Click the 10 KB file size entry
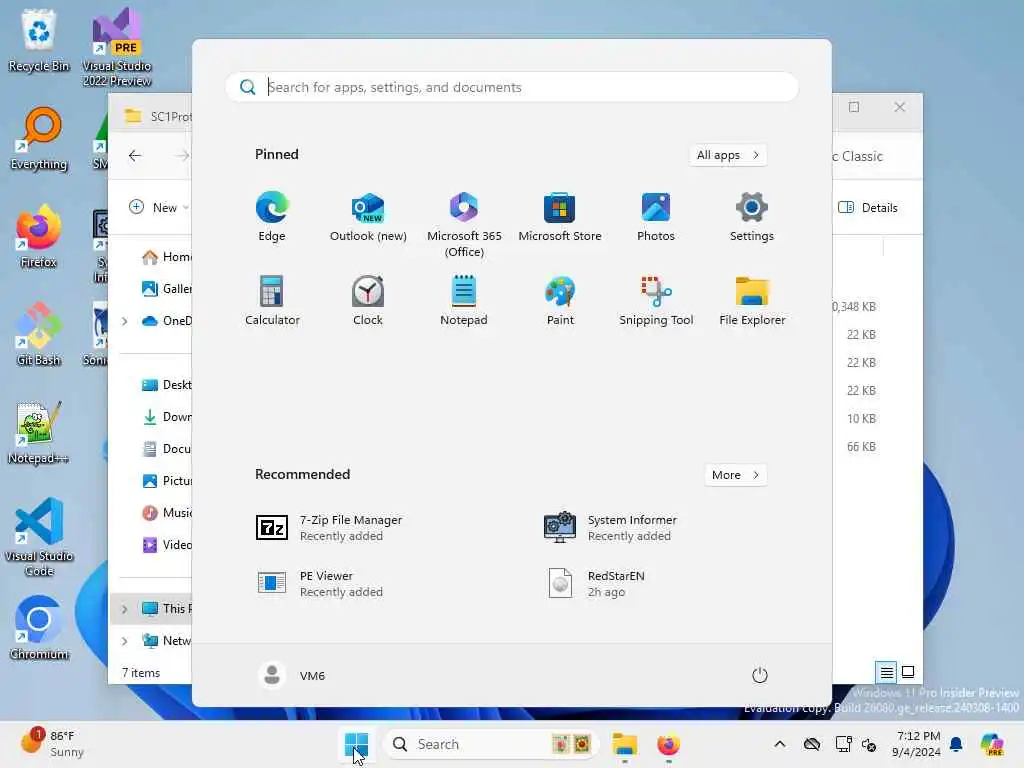 tap(861, 419)
